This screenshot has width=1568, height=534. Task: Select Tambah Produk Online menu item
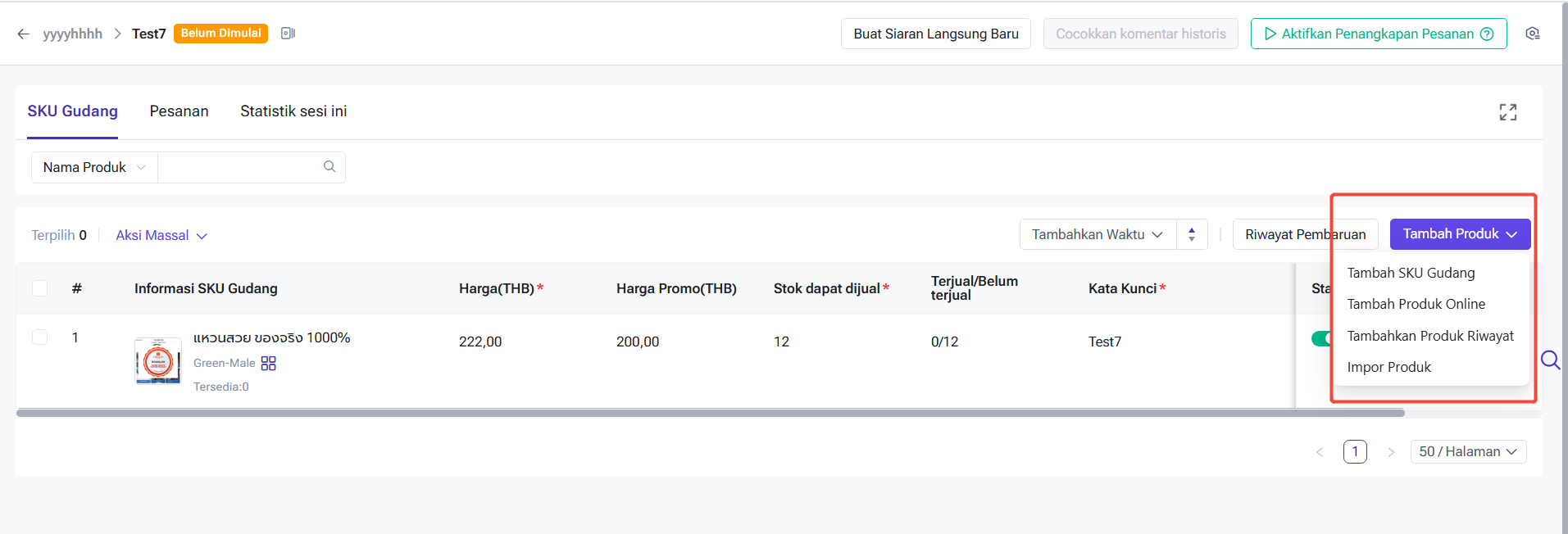[x=1416, y=304]
